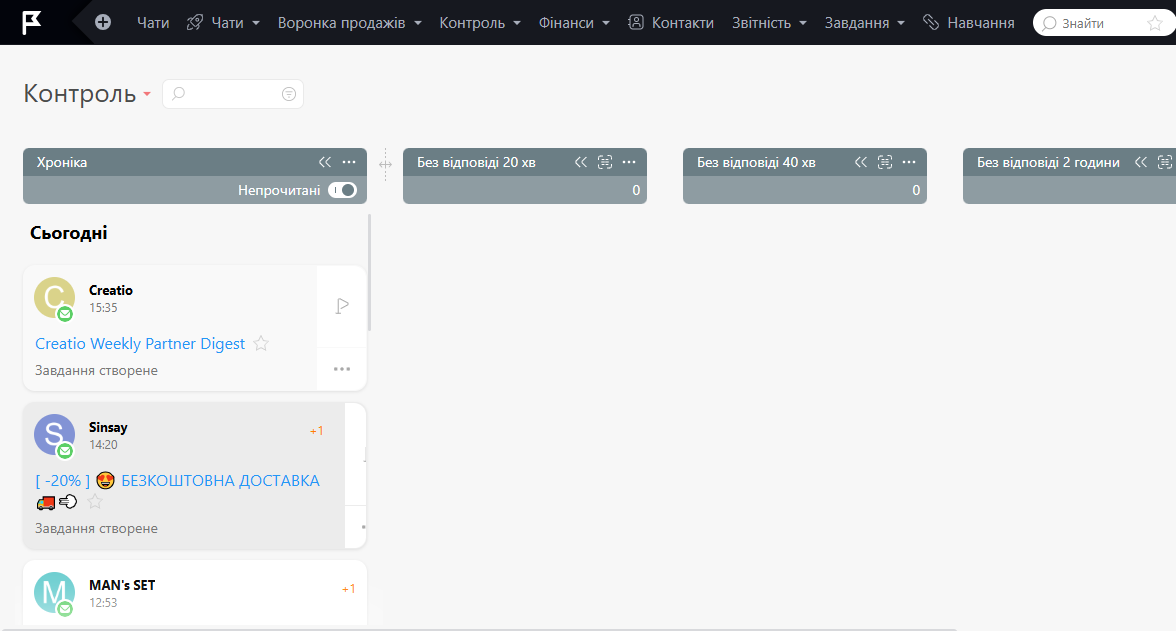Screen dimensions: 1176x631
Task: Click the Хроніка column scrollbar
Action: click(370, 272)
